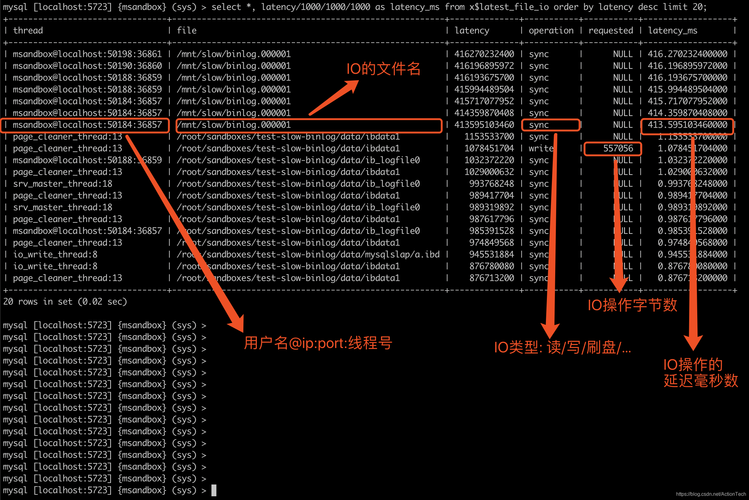The image size is (749, 500).
Task: Click latency value 1029000632
Action: point(489,172)
